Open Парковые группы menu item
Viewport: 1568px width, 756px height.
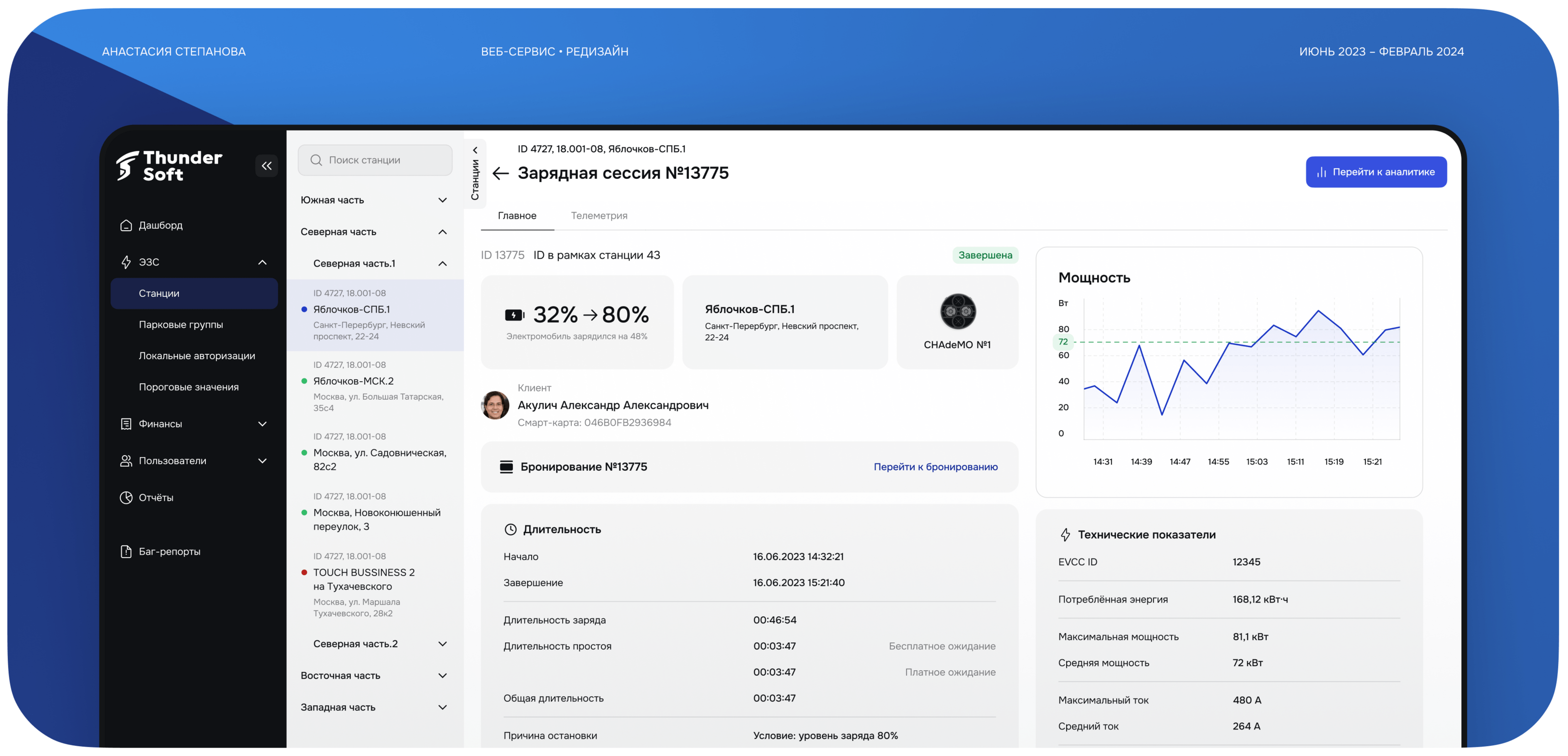point(181,324)
